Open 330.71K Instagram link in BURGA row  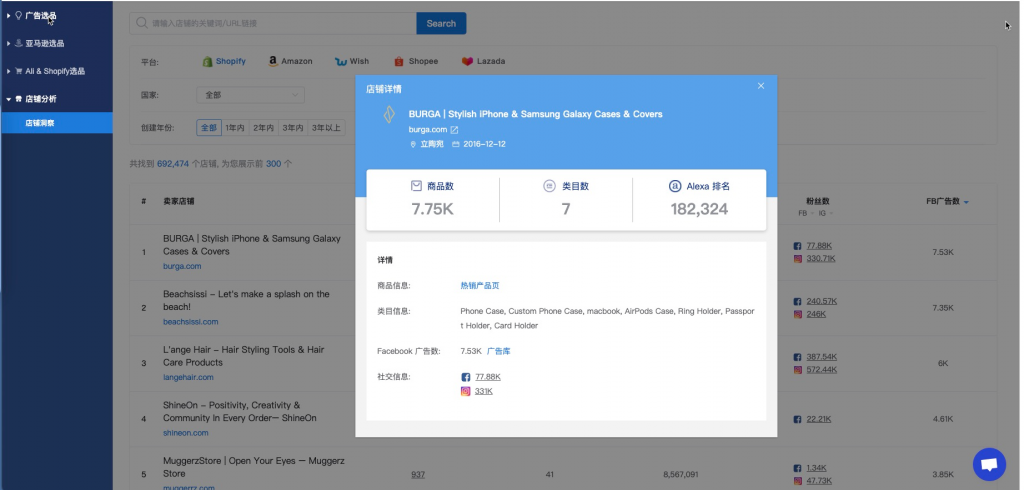pos(821,259)
